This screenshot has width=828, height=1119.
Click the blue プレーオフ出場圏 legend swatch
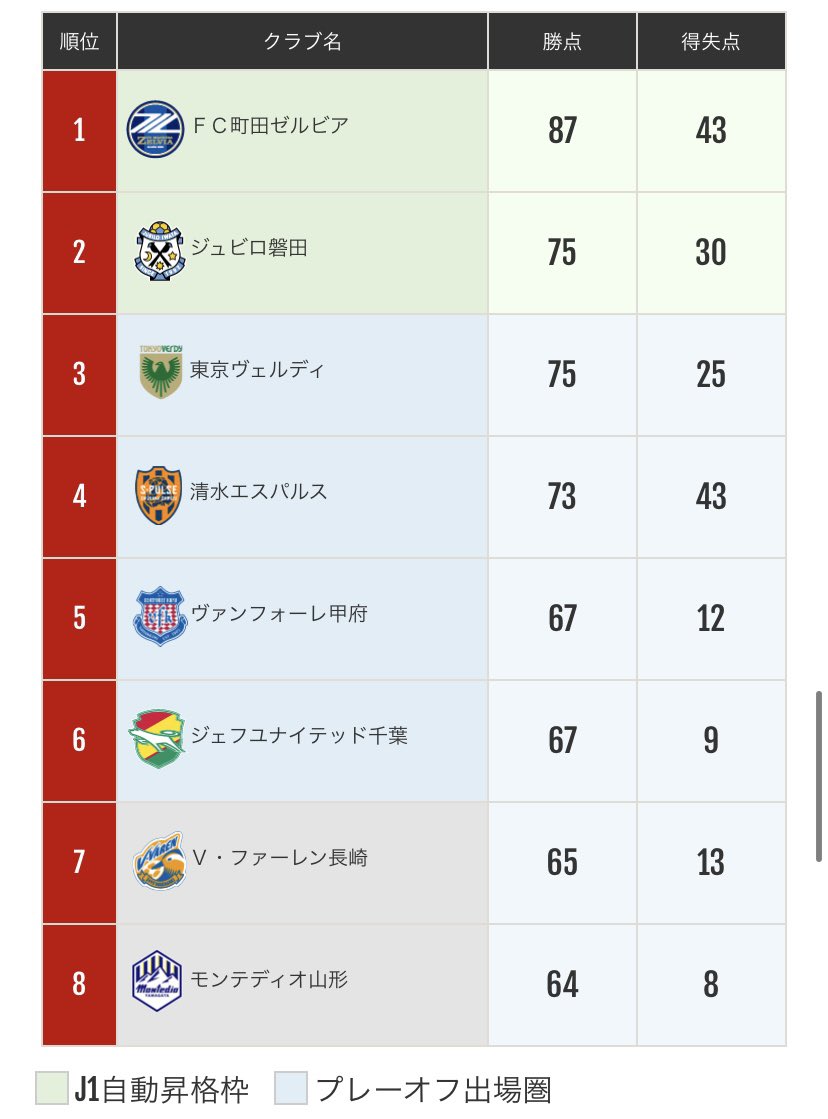click(291, 1088)
